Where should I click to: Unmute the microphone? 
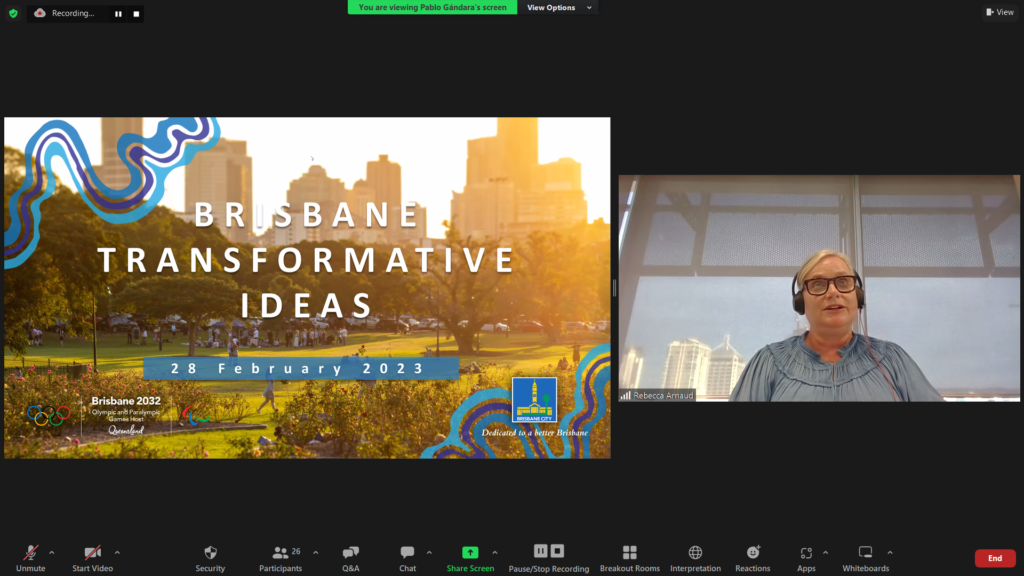(x=30, y=557)
